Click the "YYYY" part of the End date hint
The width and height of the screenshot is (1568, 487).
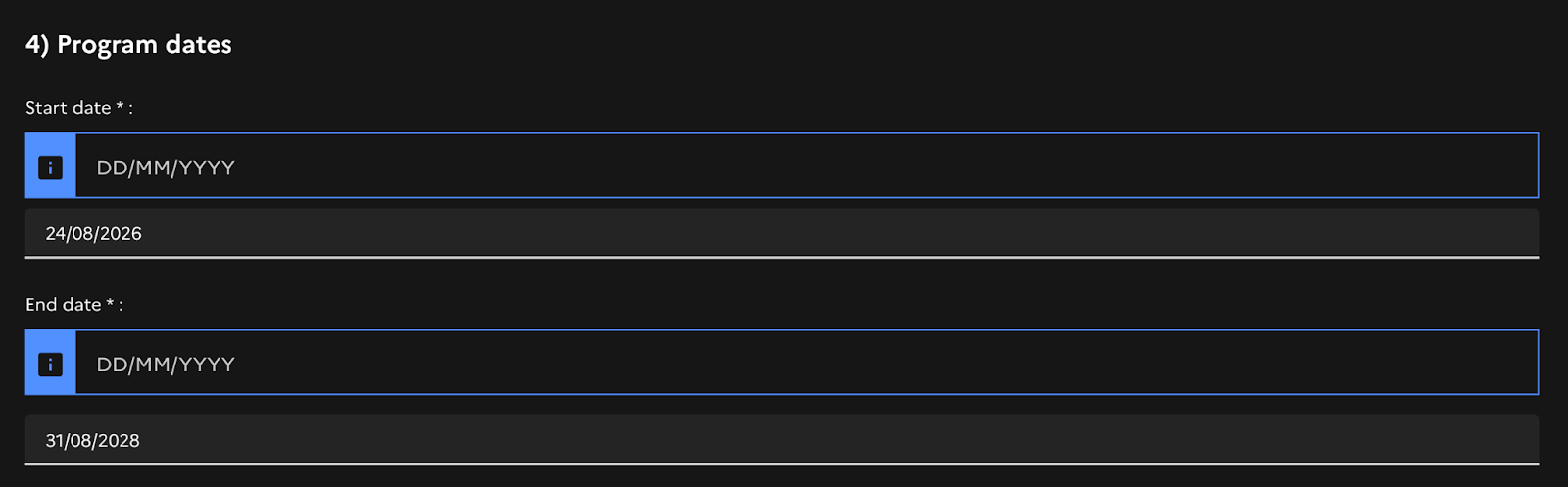tap(207, 365)
